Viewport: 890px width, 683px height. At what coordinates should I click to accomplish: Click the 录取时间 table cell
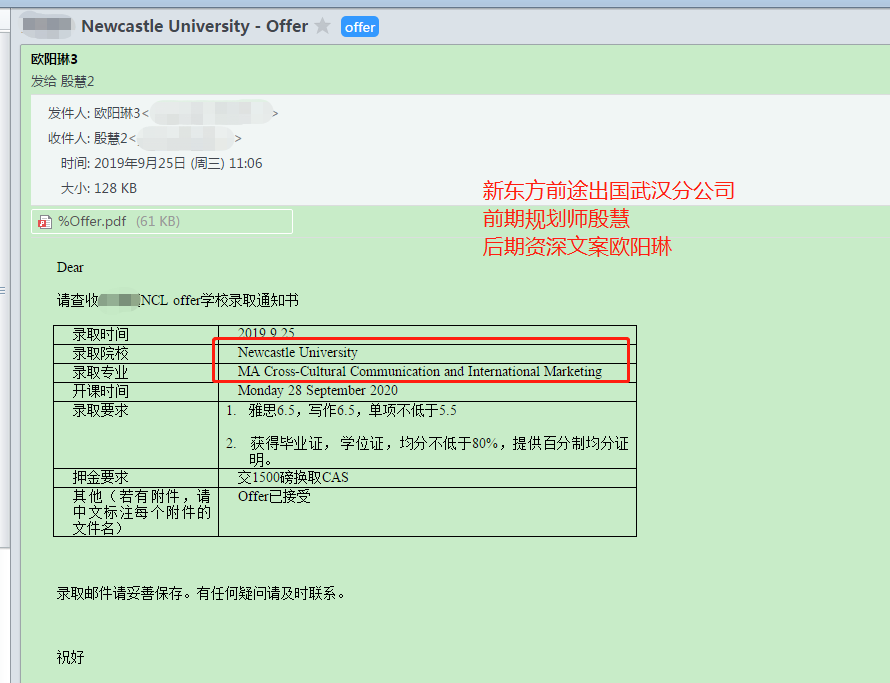coord(136,335)
